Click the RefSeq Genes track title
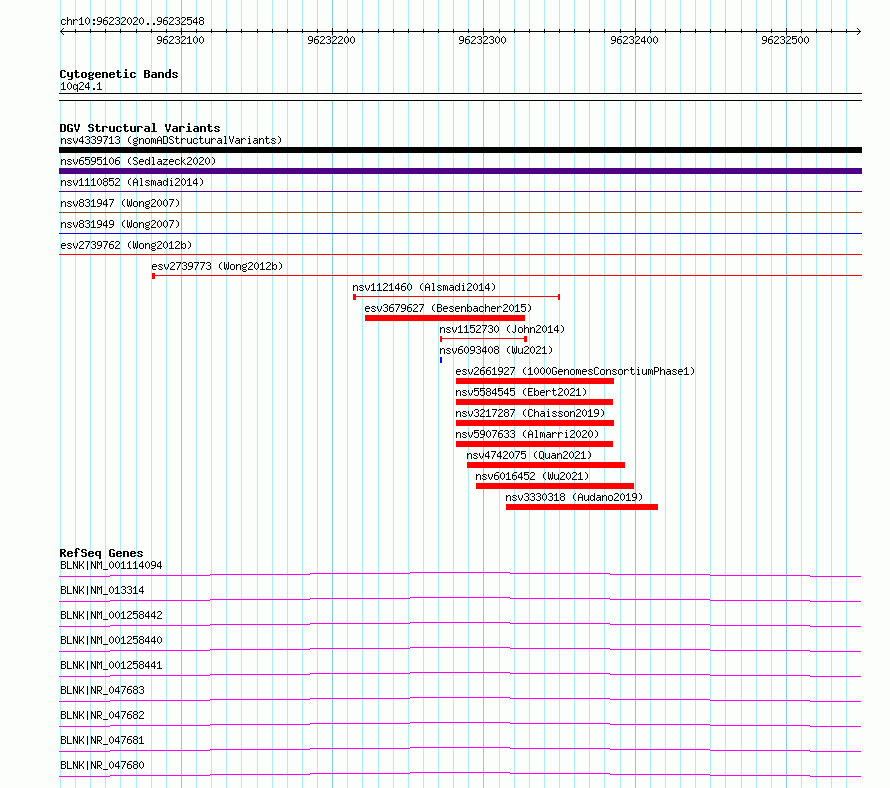The image size is (890, 788). 101,553
